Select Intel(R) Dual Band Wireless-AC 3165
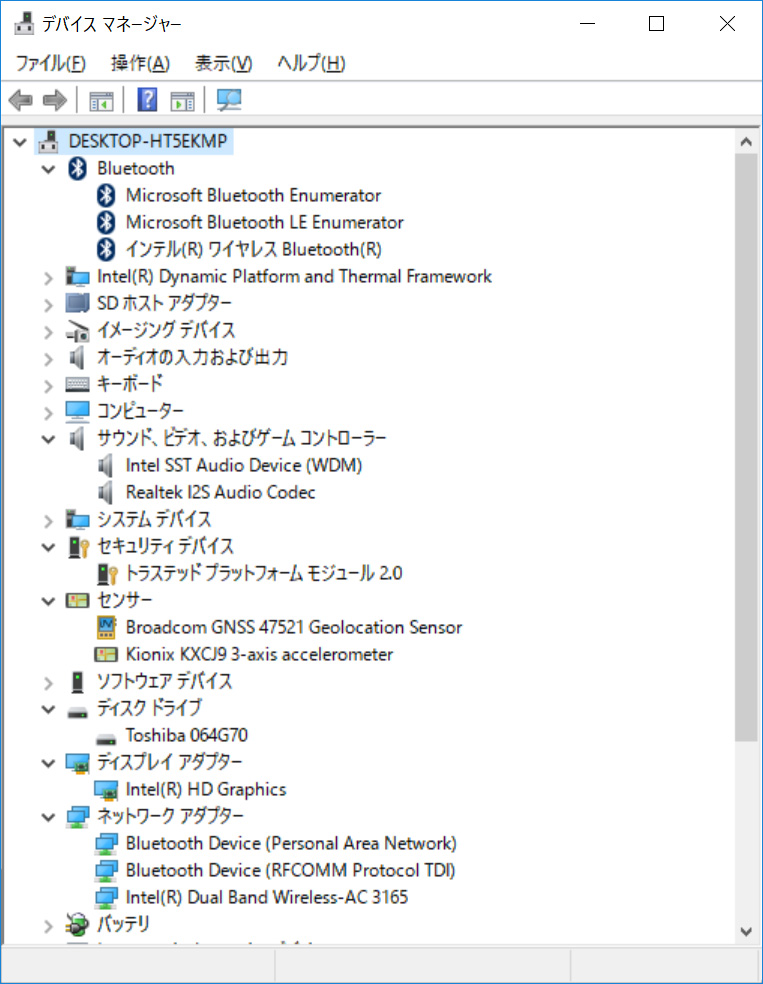Screen dimensions: 763x984 [267, 897]
